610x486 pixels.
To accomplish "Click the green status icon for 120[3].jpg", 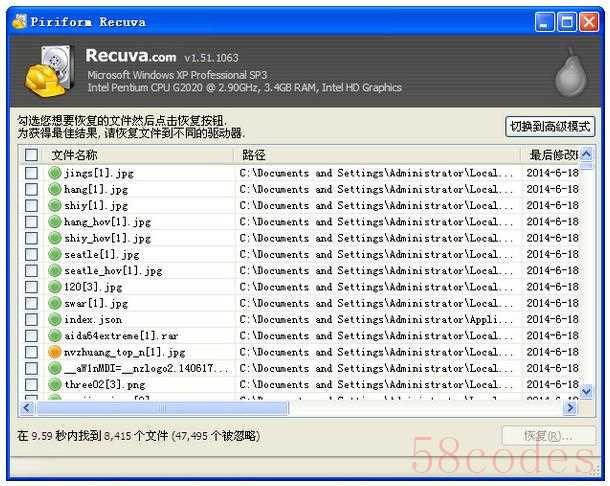I will pyautogui.click(x=55, y=287).
